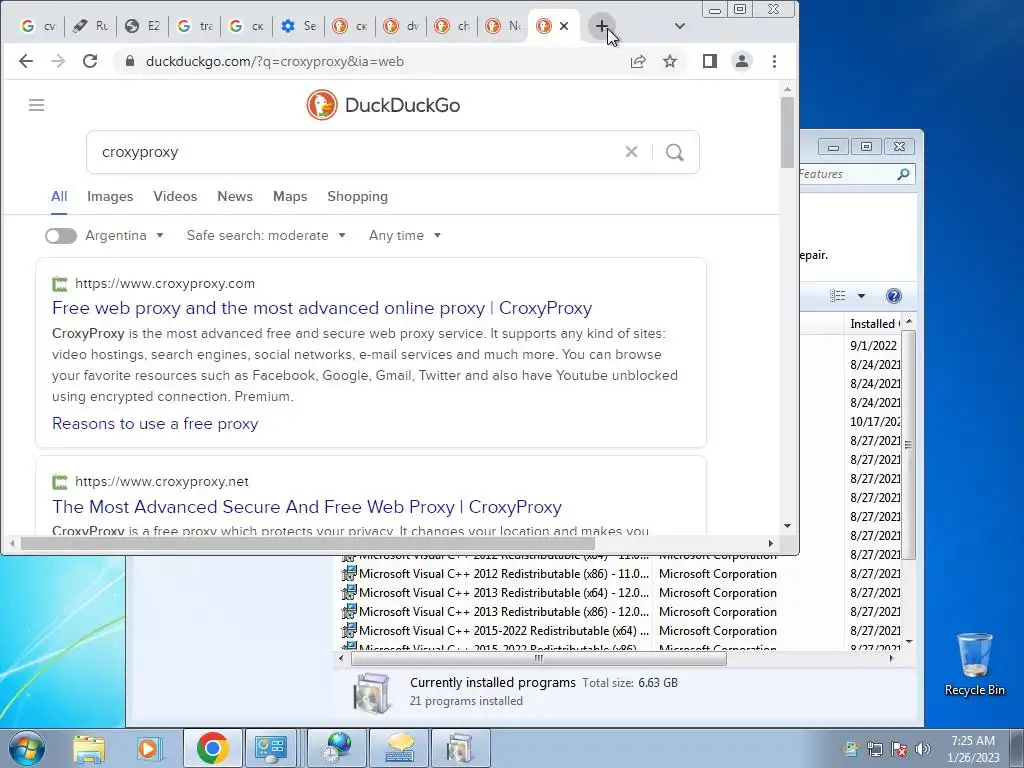Screen dimensions: 1024x768
Task: Expand the Chrome tab search chevron
Action: 679,26
